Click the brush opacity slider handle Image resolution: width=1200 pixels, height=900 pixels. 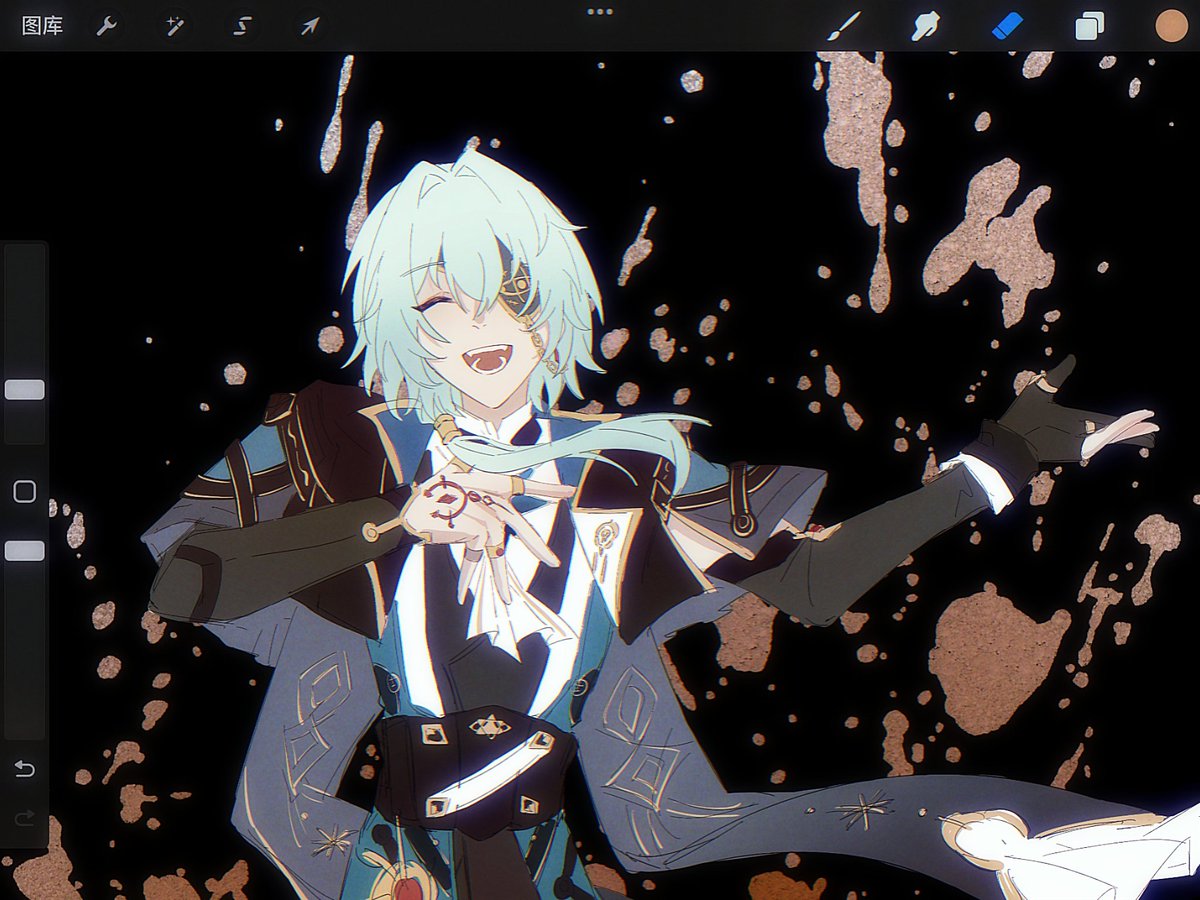point(25,551)
